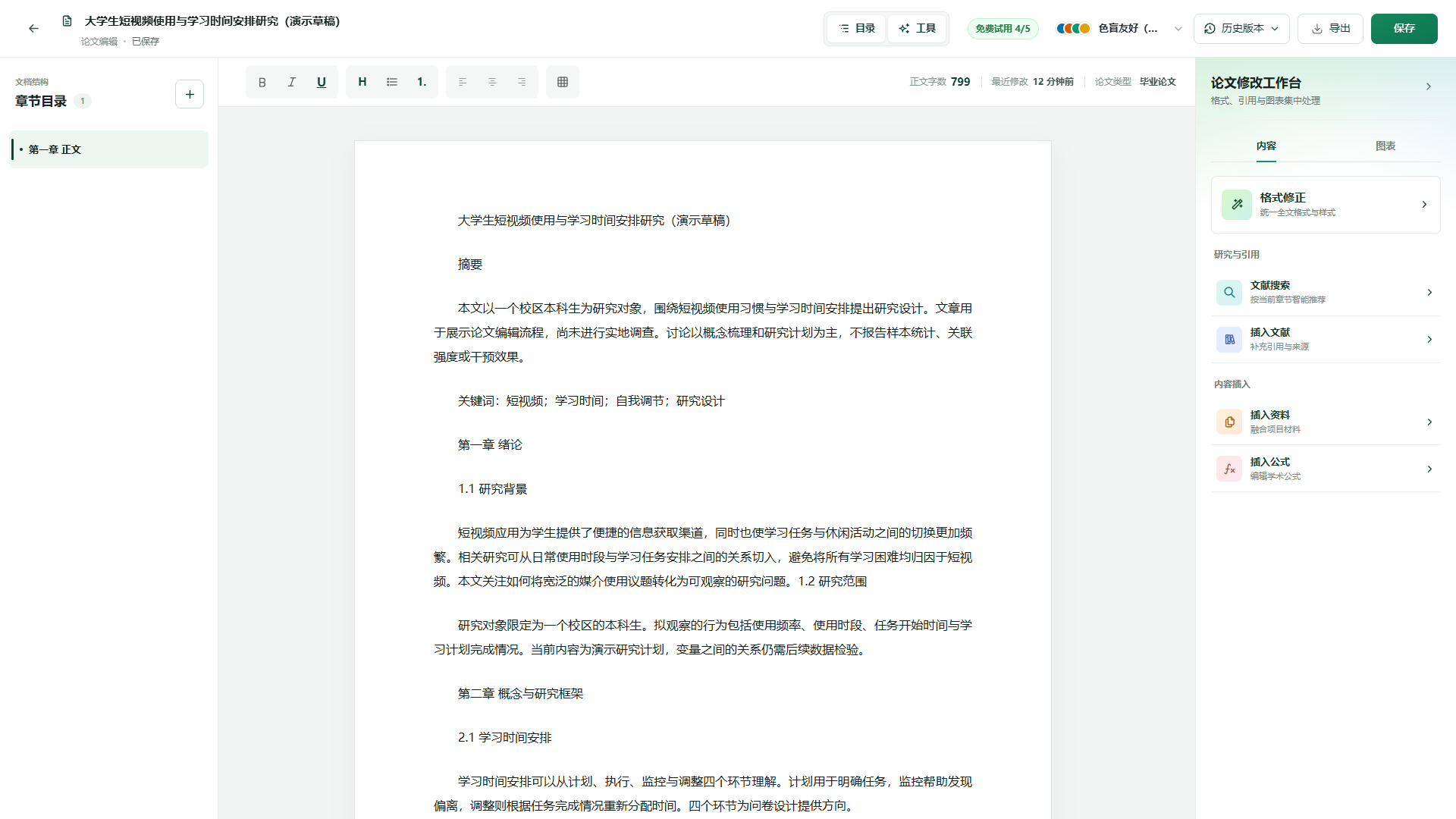
Task: Open the 目录 view
Action: (x=857, y=28)
